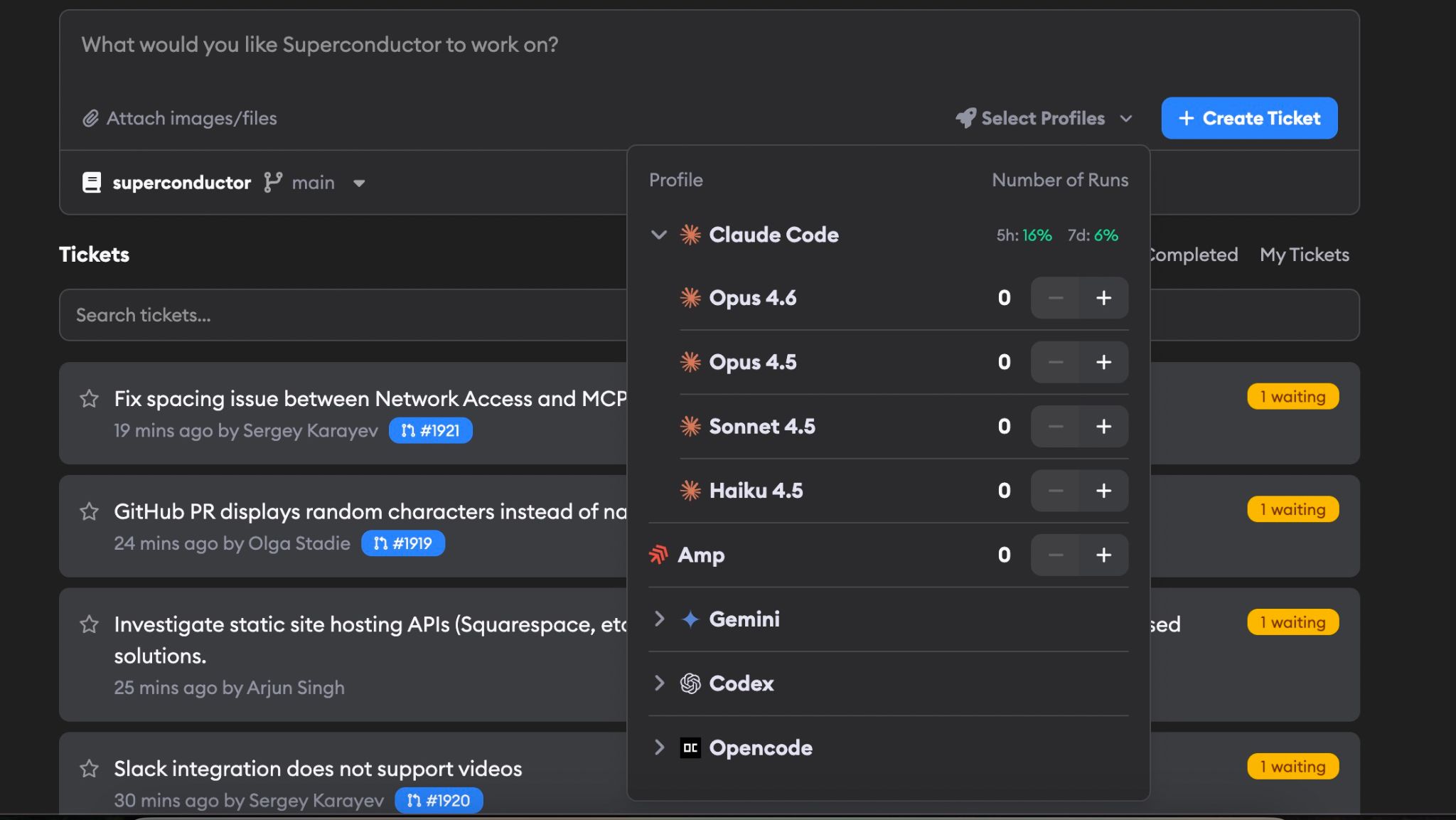The width and height of the screenshot is (1456, 820).
Task: Click the Opencode logo icon
Action: point(689,747)
